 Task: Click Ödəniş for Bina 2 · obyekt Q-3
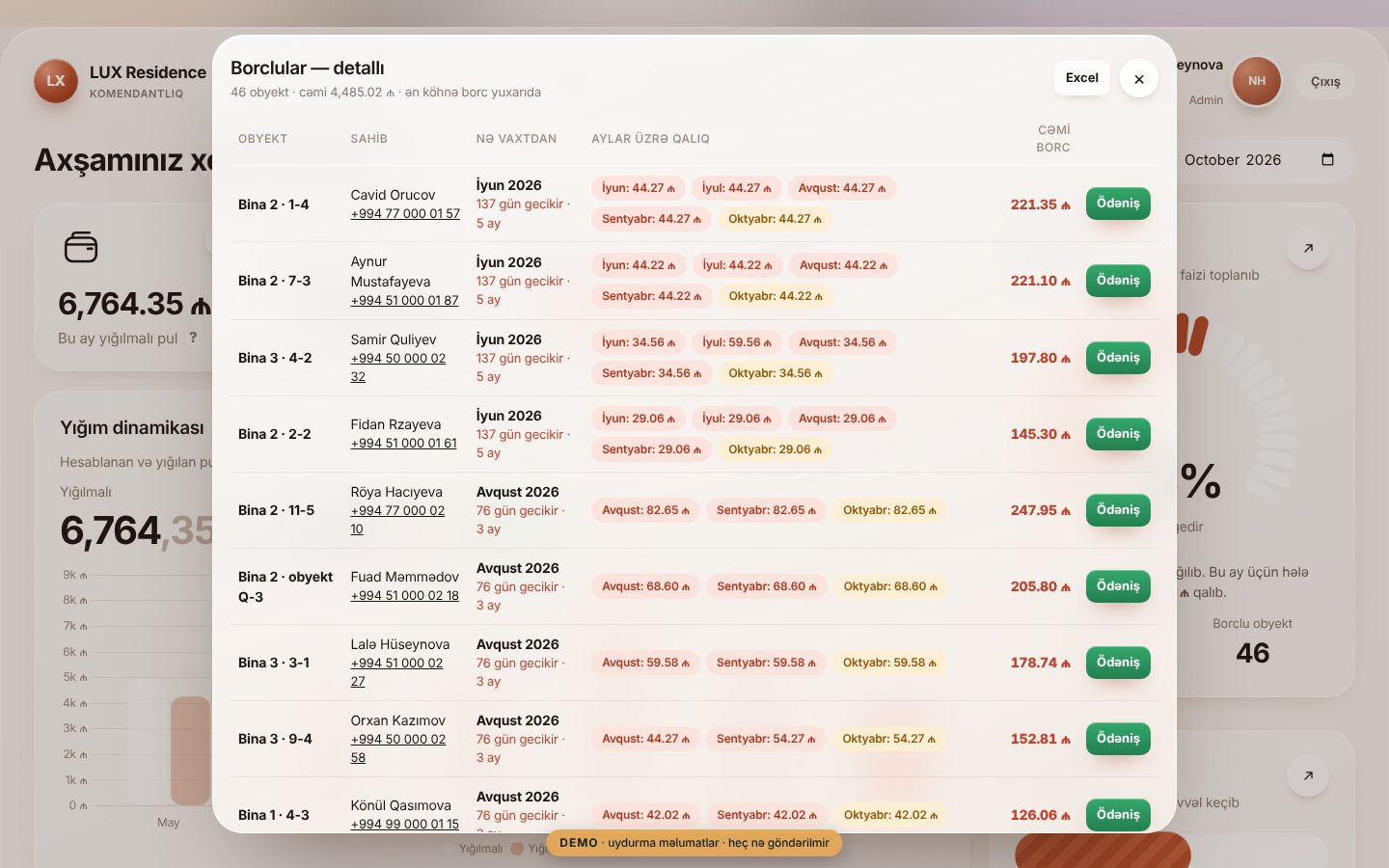click(x=1118, y=586)
